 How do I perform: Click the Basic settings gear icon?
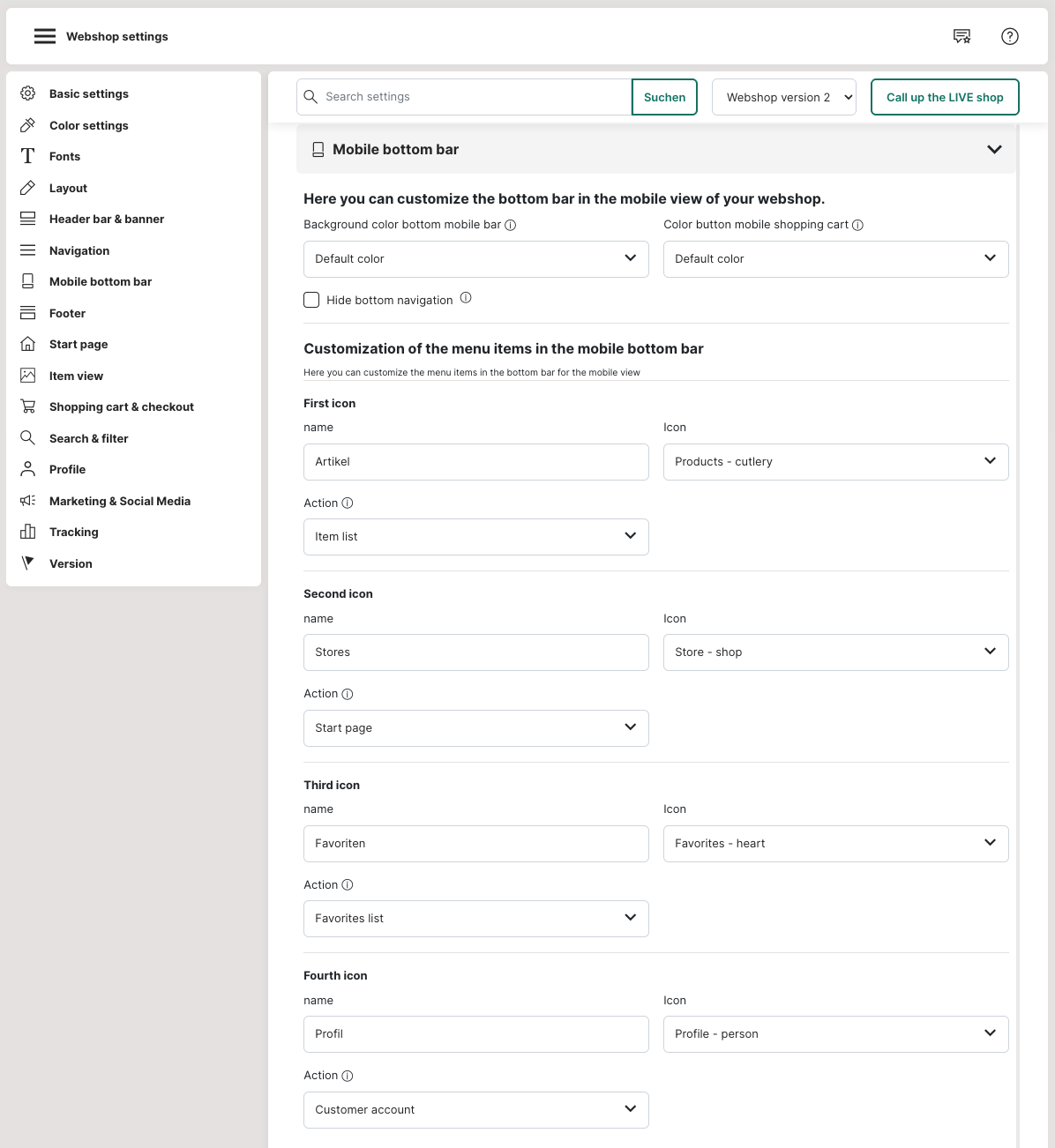[28, 93]
